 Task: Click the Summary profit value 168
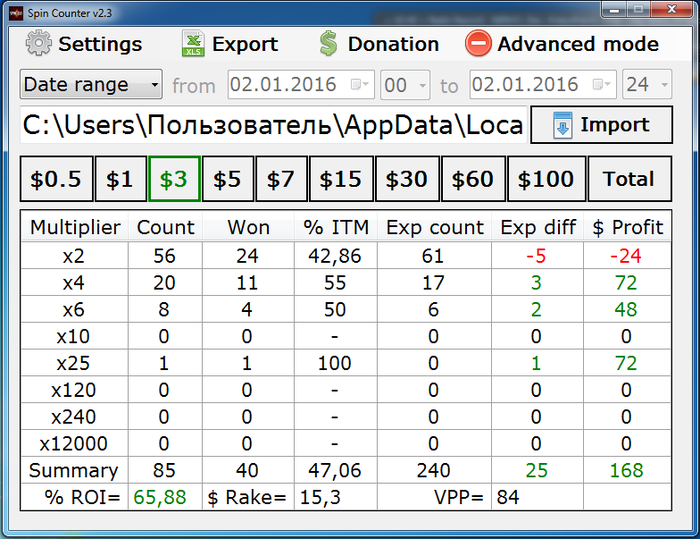tap(627, 470)
